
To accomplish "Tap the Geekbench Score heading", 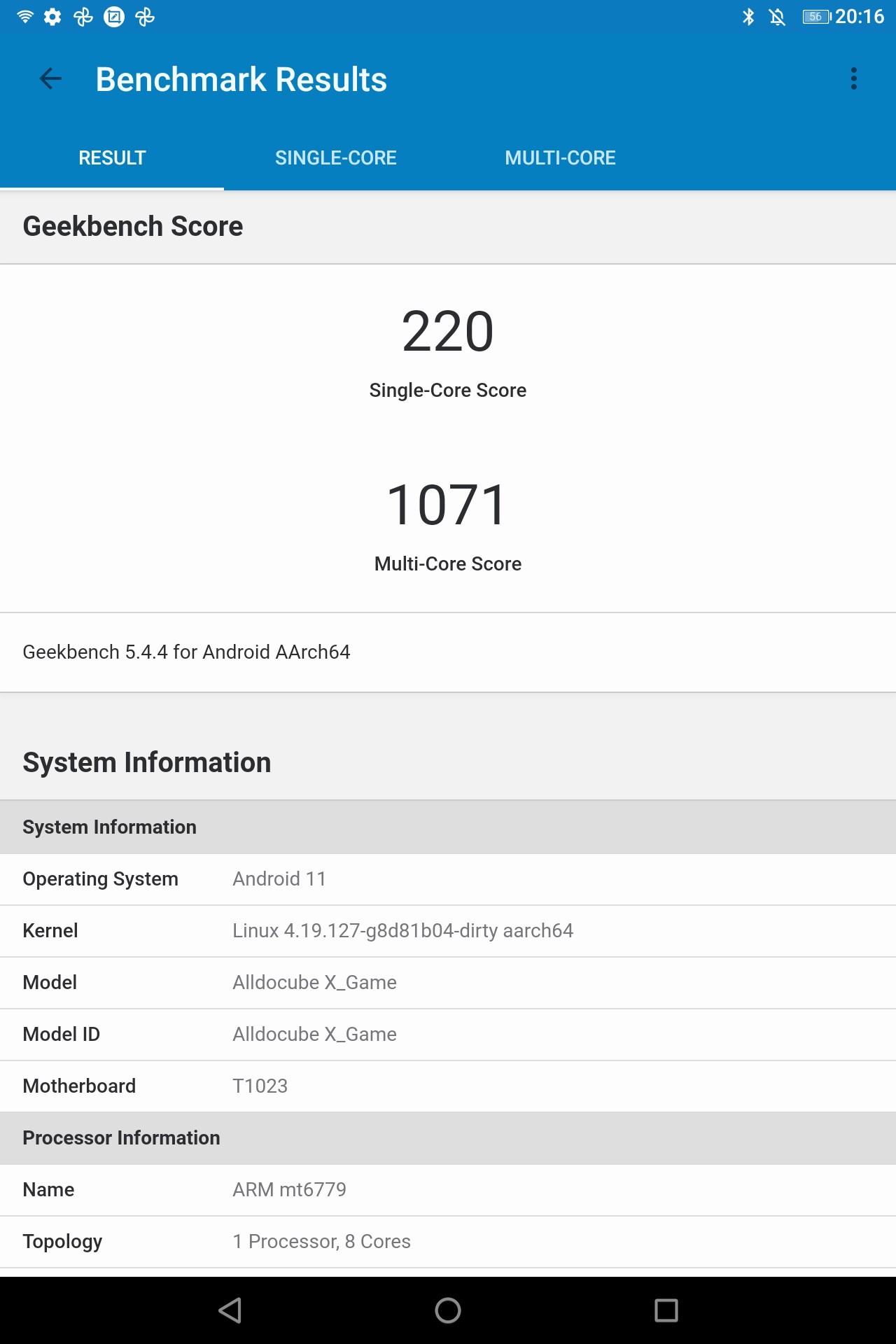I will [133, 226].
